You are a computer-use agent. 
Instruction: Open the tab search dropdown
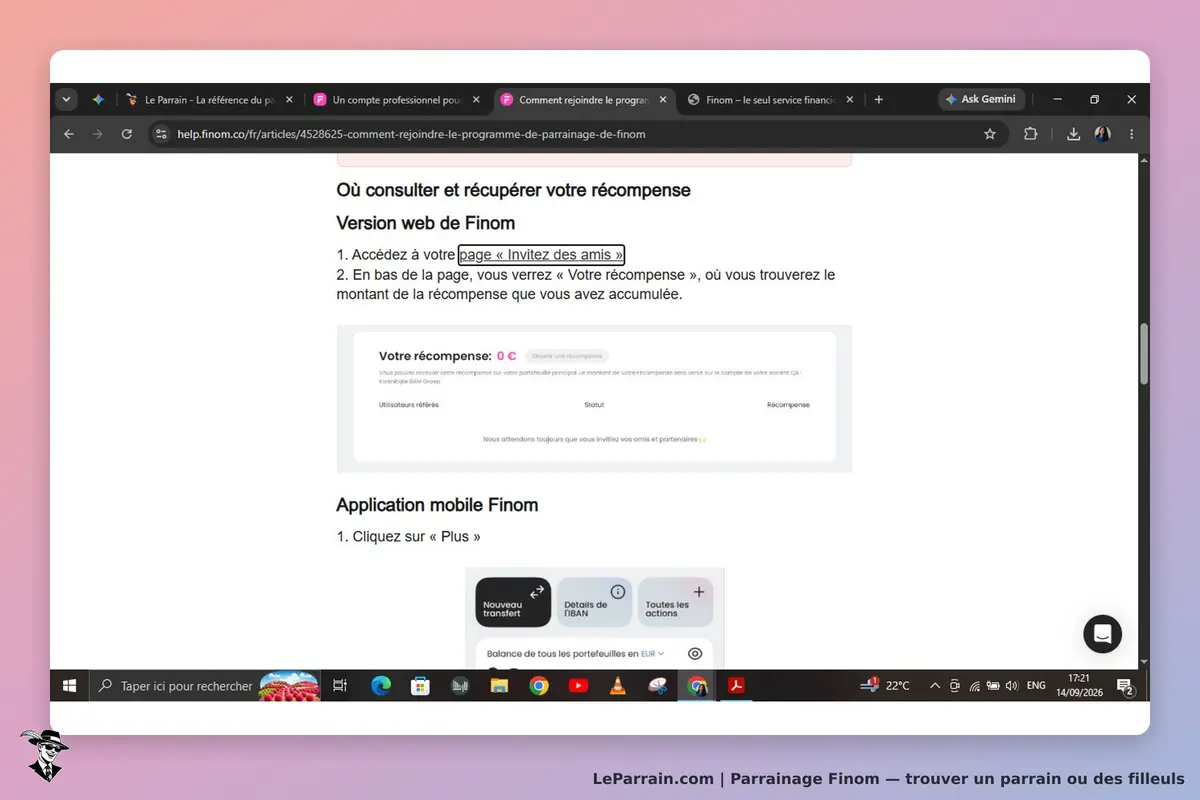67,100
